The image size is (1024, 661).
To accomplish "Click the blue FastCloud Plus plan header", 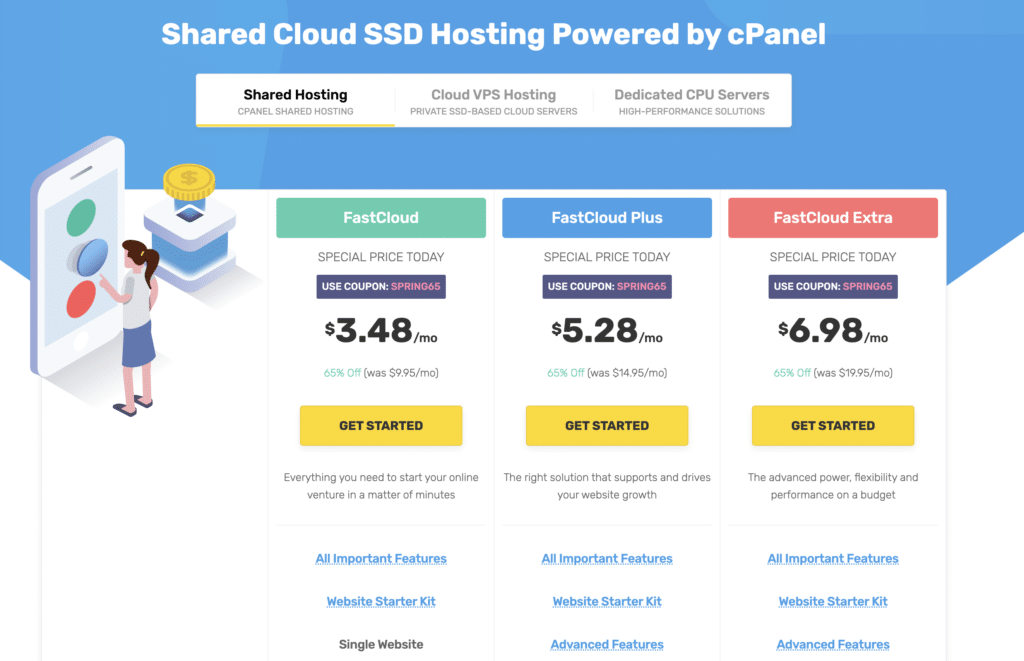I will [x=607, y=218].
